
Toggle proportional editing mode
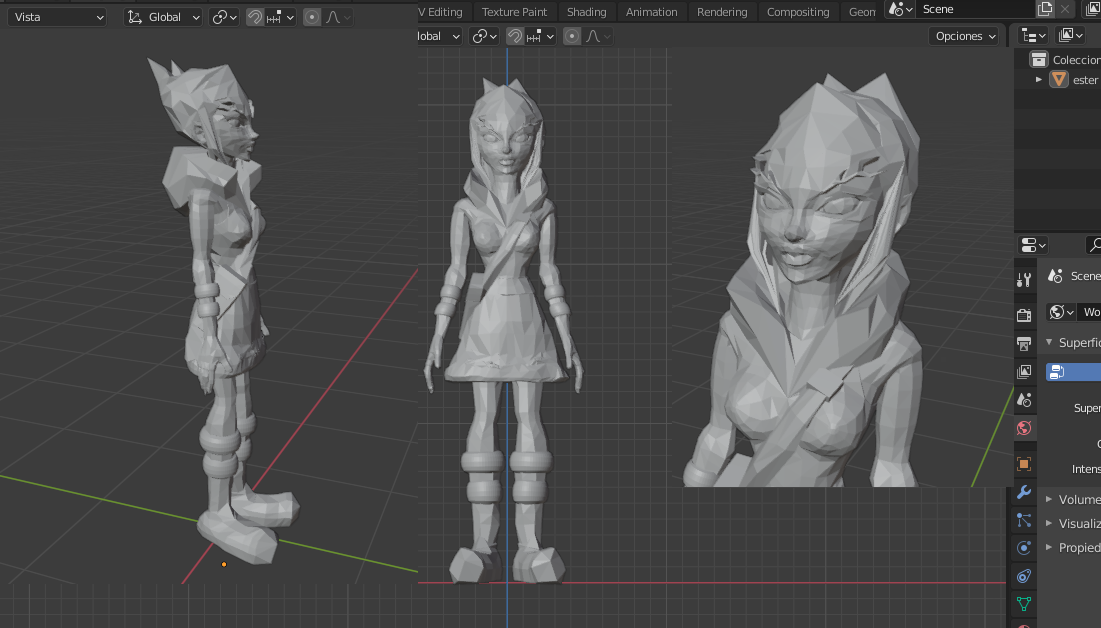tap(312, 17)
